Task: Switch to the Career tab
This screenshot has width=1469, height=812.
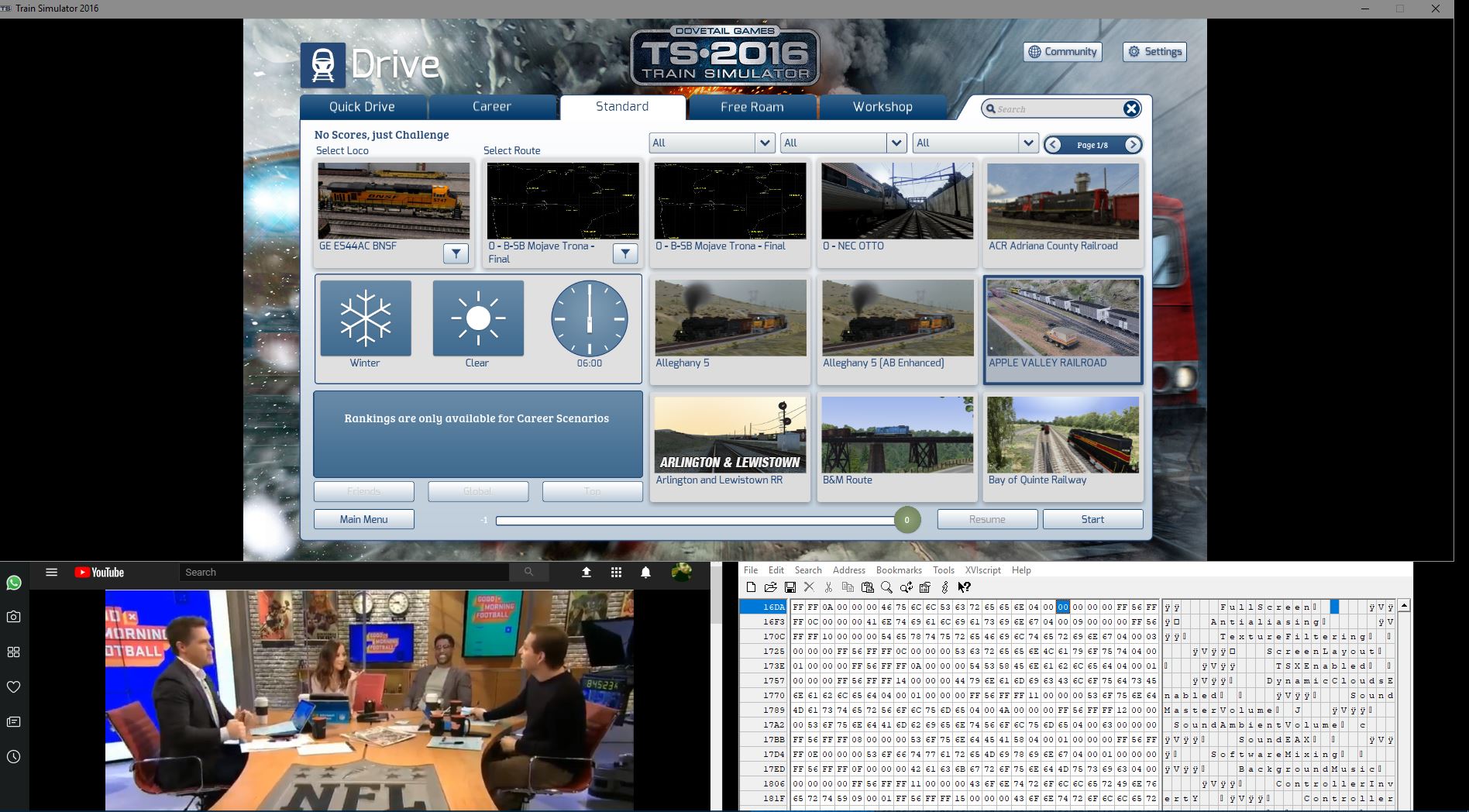Action: coord(492,107)
